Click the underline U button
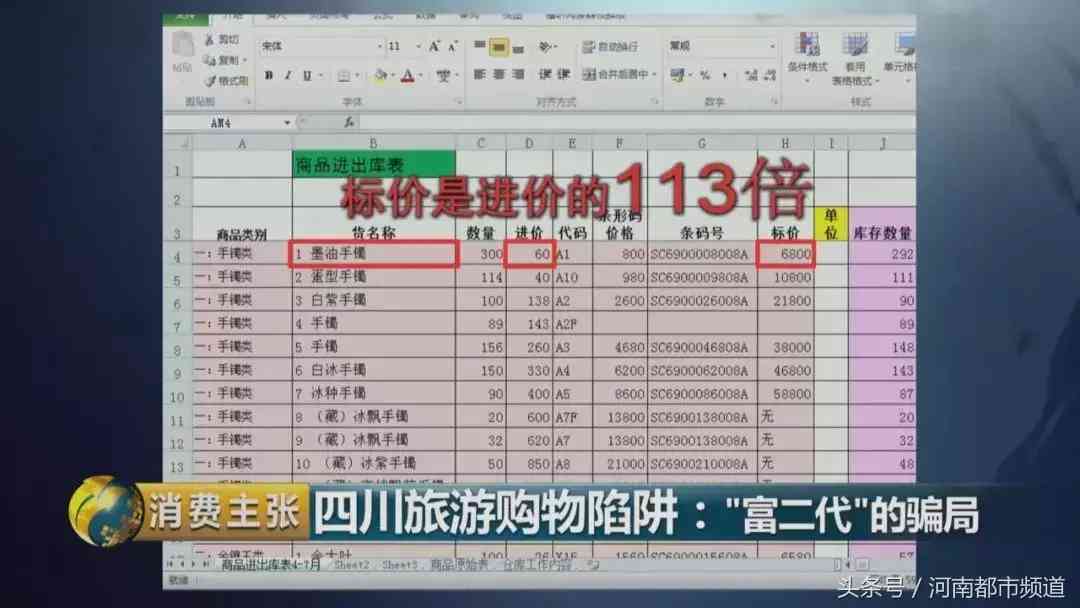 307,76
